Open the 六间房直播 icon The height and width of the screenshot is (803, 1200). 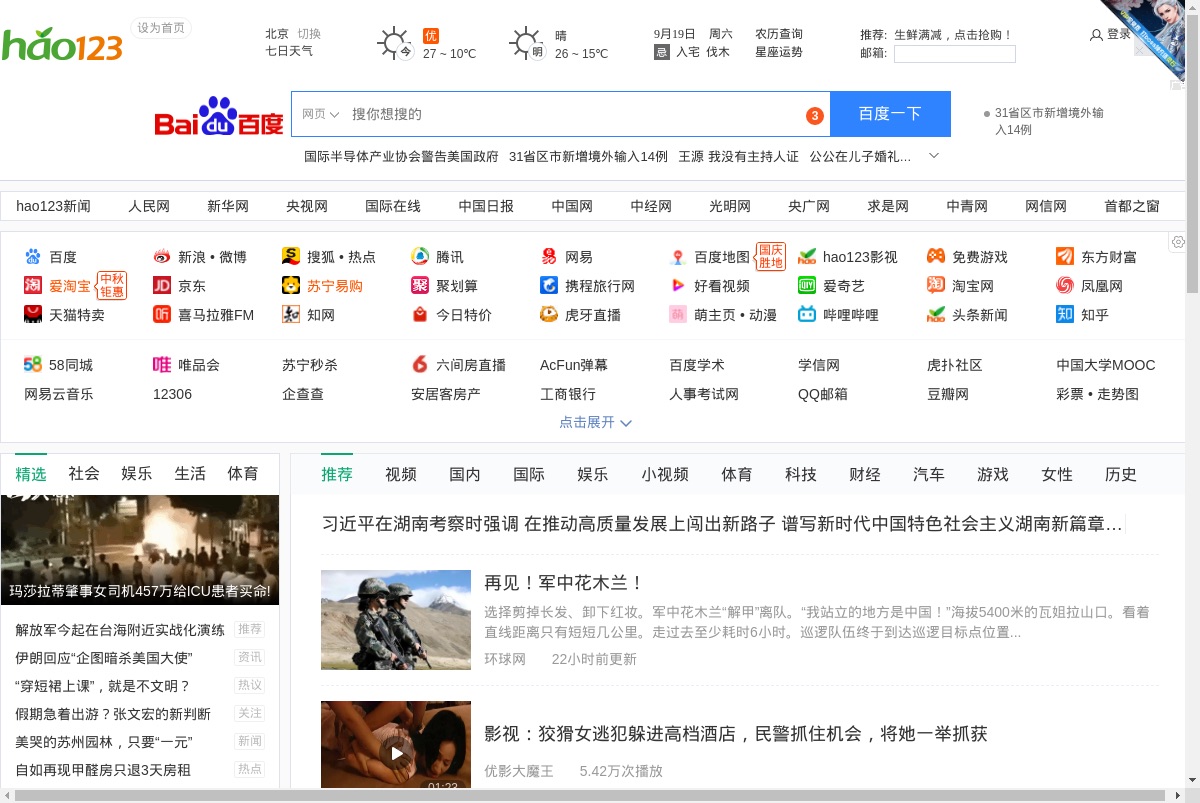pos(420,365)
